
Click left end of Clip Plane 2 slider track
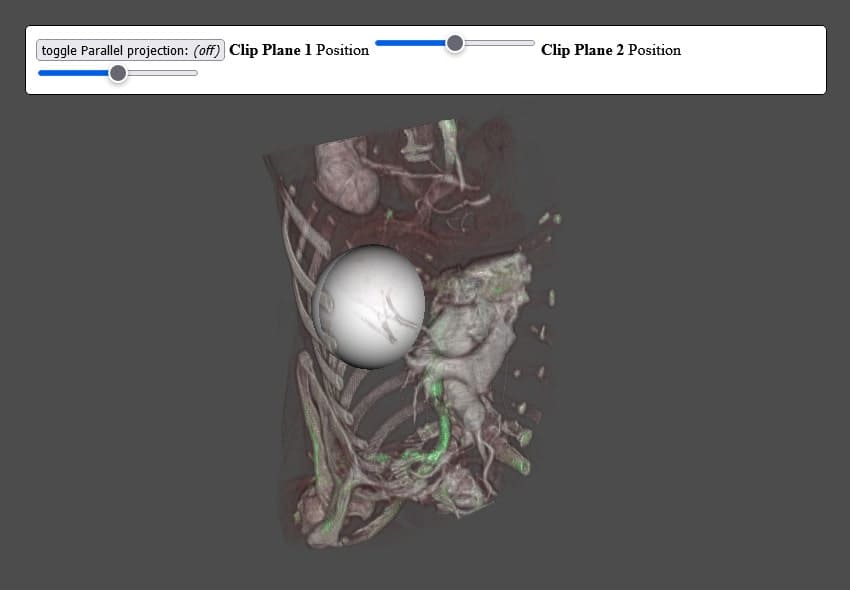pyautogui.click(x=42, y=72)
